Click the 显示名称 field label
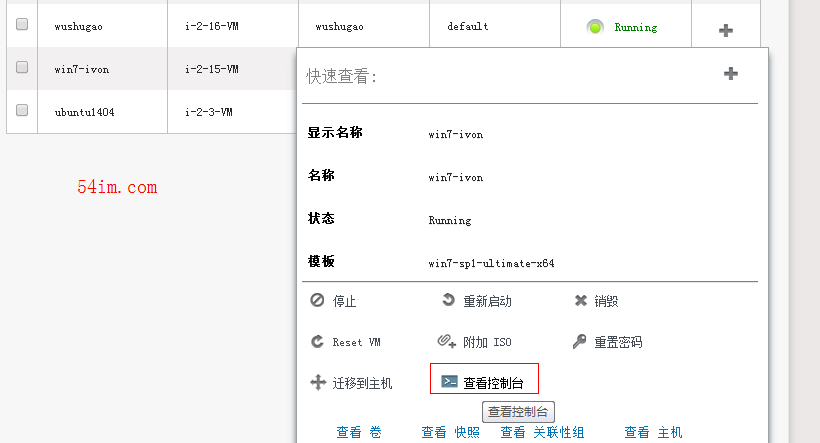Screen dimensions: 820x443 point(335,132)
